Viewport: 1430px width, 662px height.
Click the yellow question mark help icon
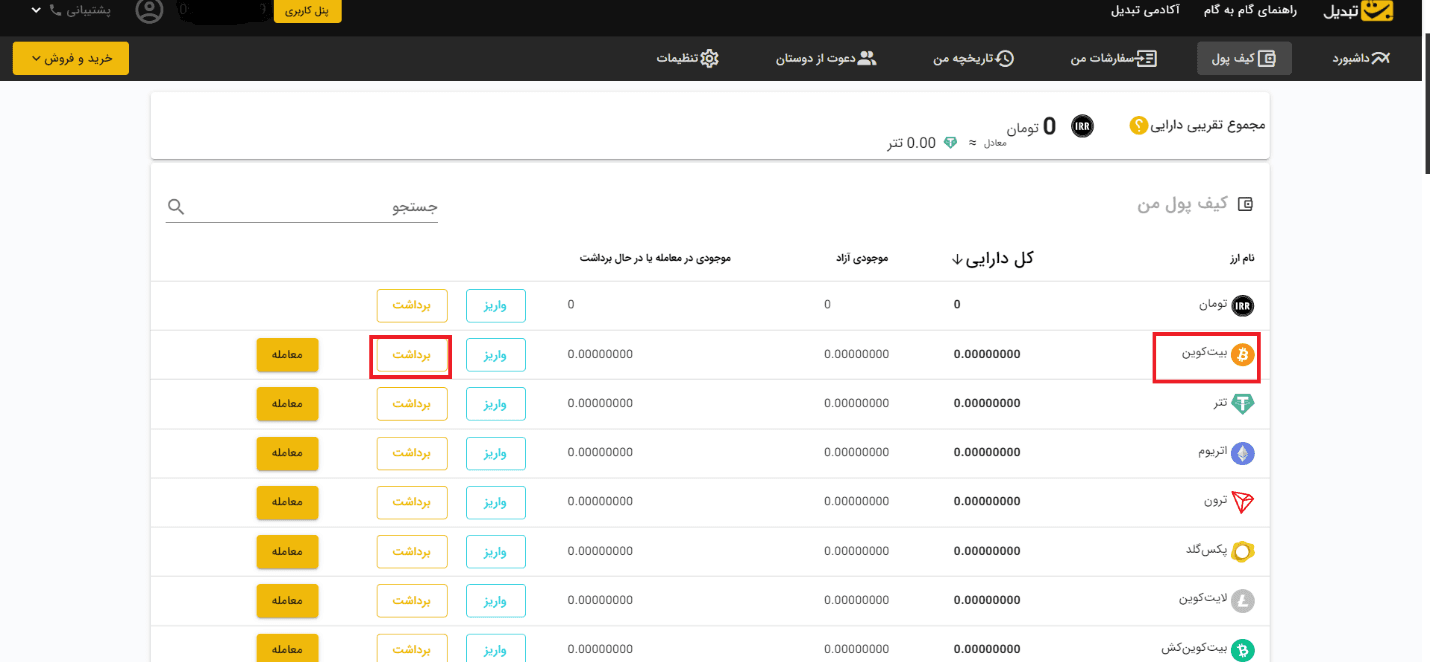[x=1137, y=126]
